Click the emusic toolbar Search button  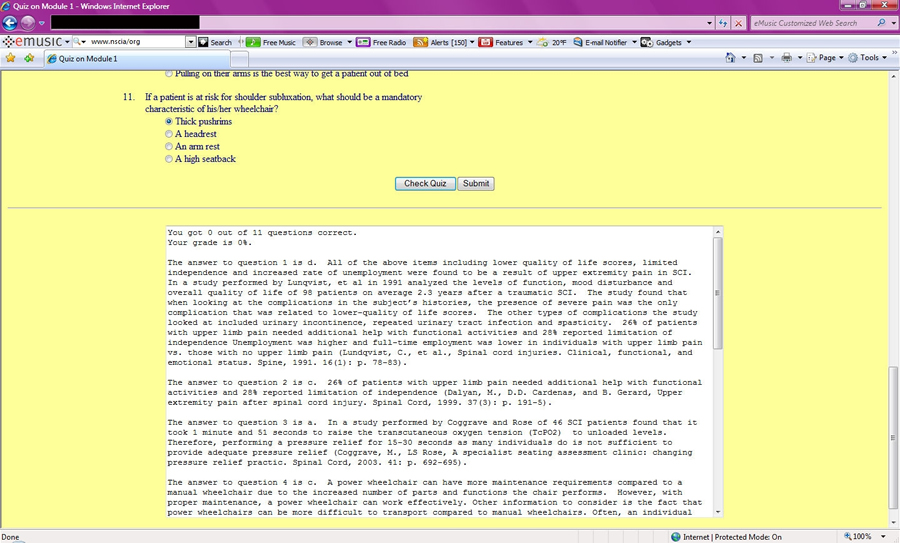click(x=215, y=42)
